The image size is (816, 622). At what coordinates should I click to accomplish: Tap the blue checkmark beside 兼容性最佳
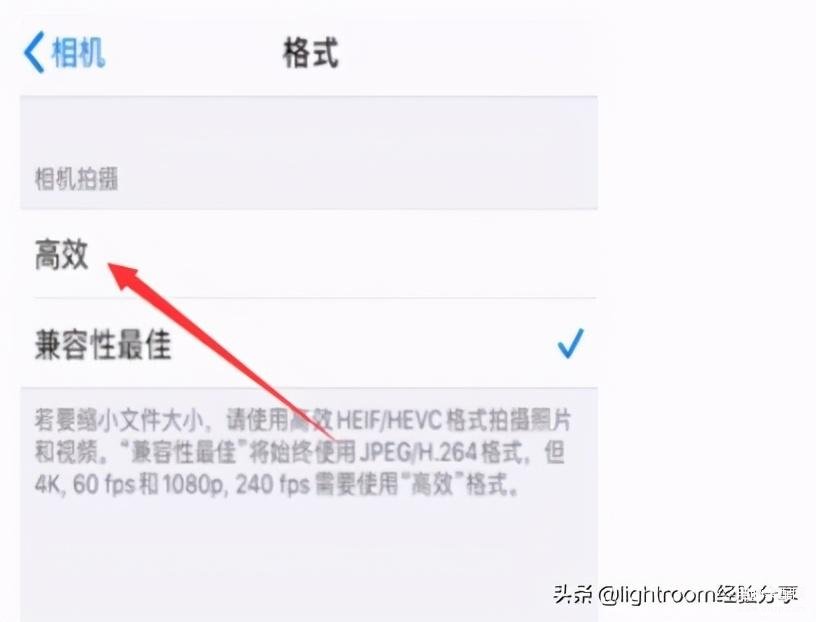coord(570,343)
